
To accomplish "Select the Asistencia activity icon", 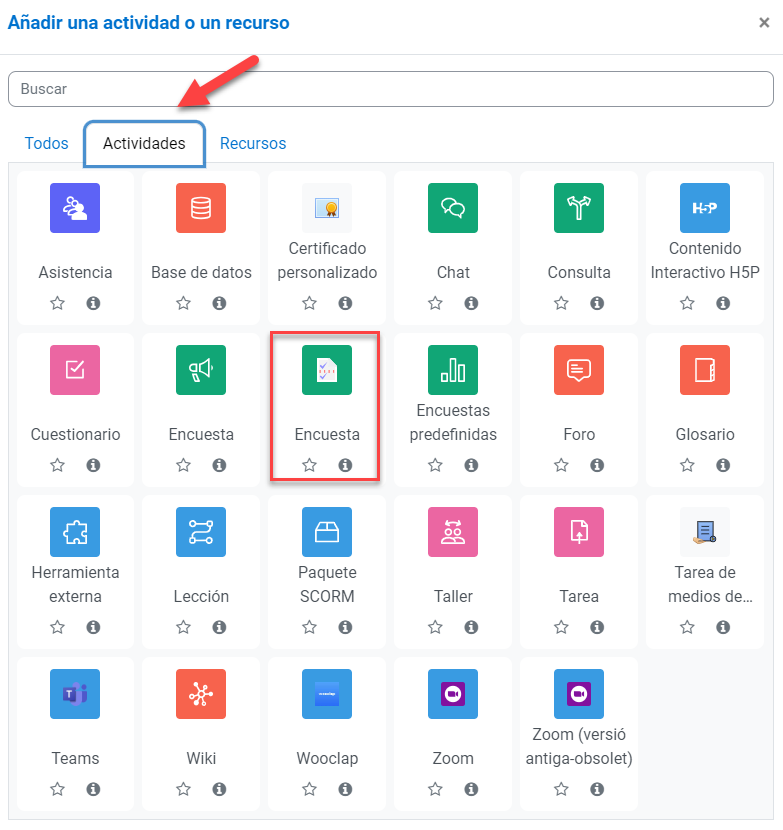I will tap(75, 208).
